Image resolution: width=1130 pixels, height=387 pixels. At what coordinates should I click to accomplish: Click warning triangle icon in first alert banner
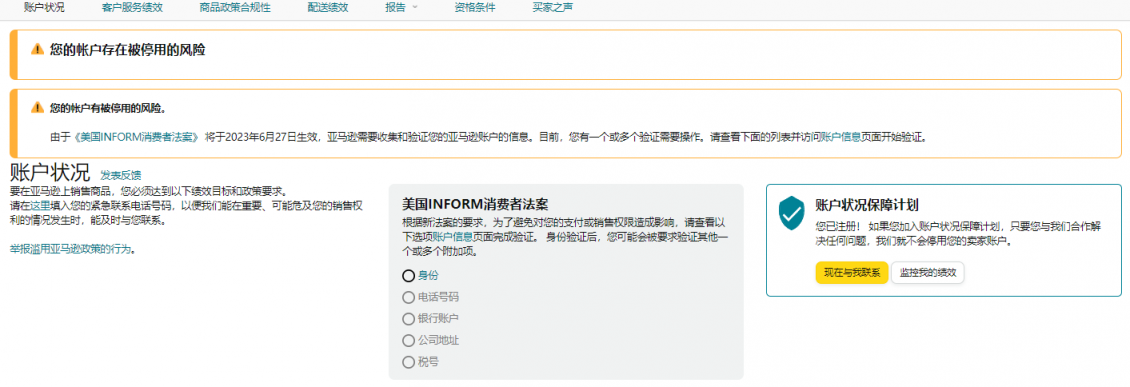tap(37, 50)
